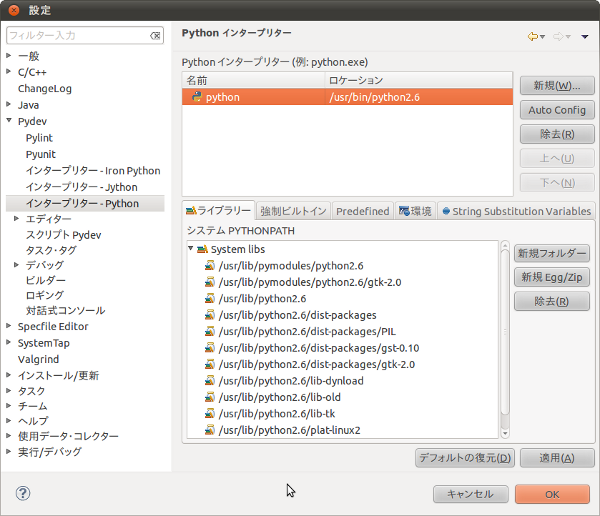Click scrollbar down arrow in library list
This screenshot has height=516, width=600.
tap(505, 433)
